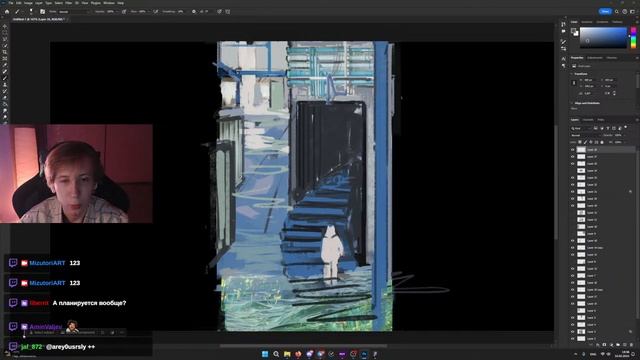This screenshot has width=640, height=360.
Task: Open the Image menu
Action: [x=28, y=3]
